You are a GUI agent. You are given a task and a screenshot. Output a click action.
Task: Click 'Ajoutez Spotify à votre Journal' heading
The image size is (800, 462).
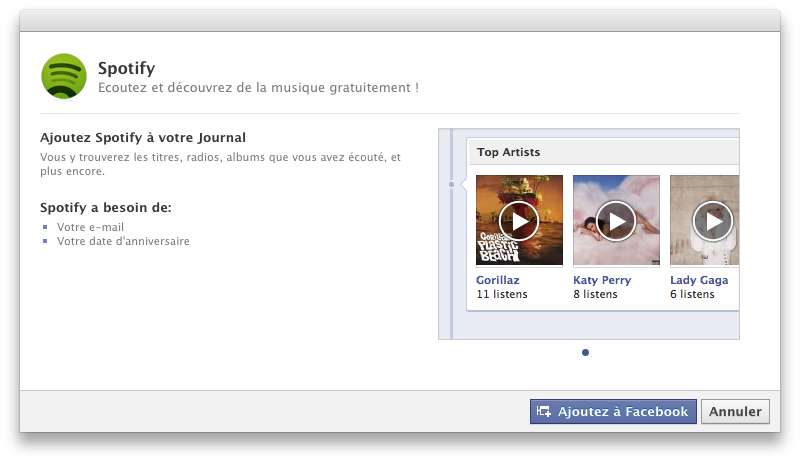(143, 138)
